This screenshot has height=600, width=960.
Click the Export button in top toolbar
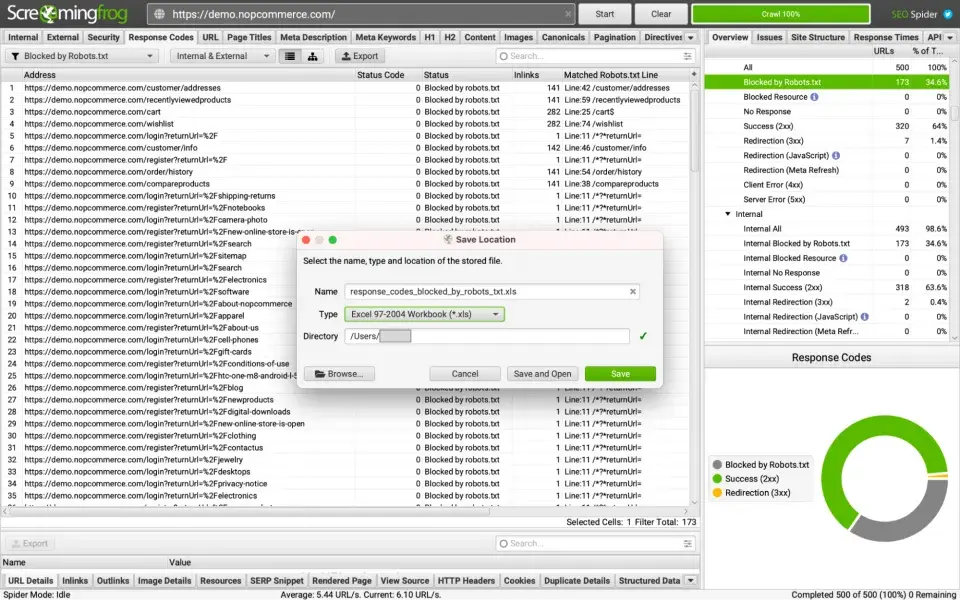point(360,56)
